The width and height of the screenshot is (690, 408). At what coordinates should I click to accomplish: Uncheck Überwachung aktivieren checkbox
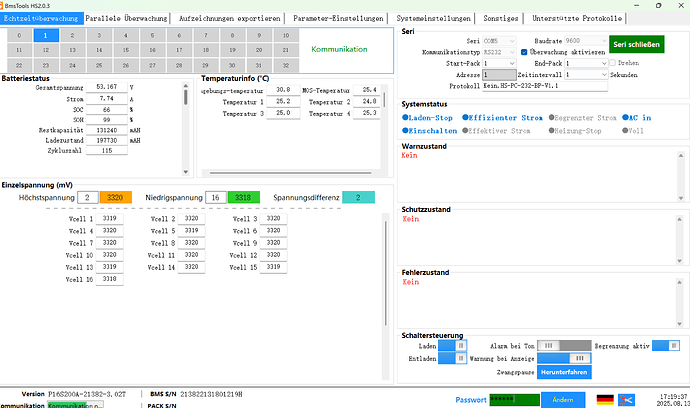pos(524,52)
